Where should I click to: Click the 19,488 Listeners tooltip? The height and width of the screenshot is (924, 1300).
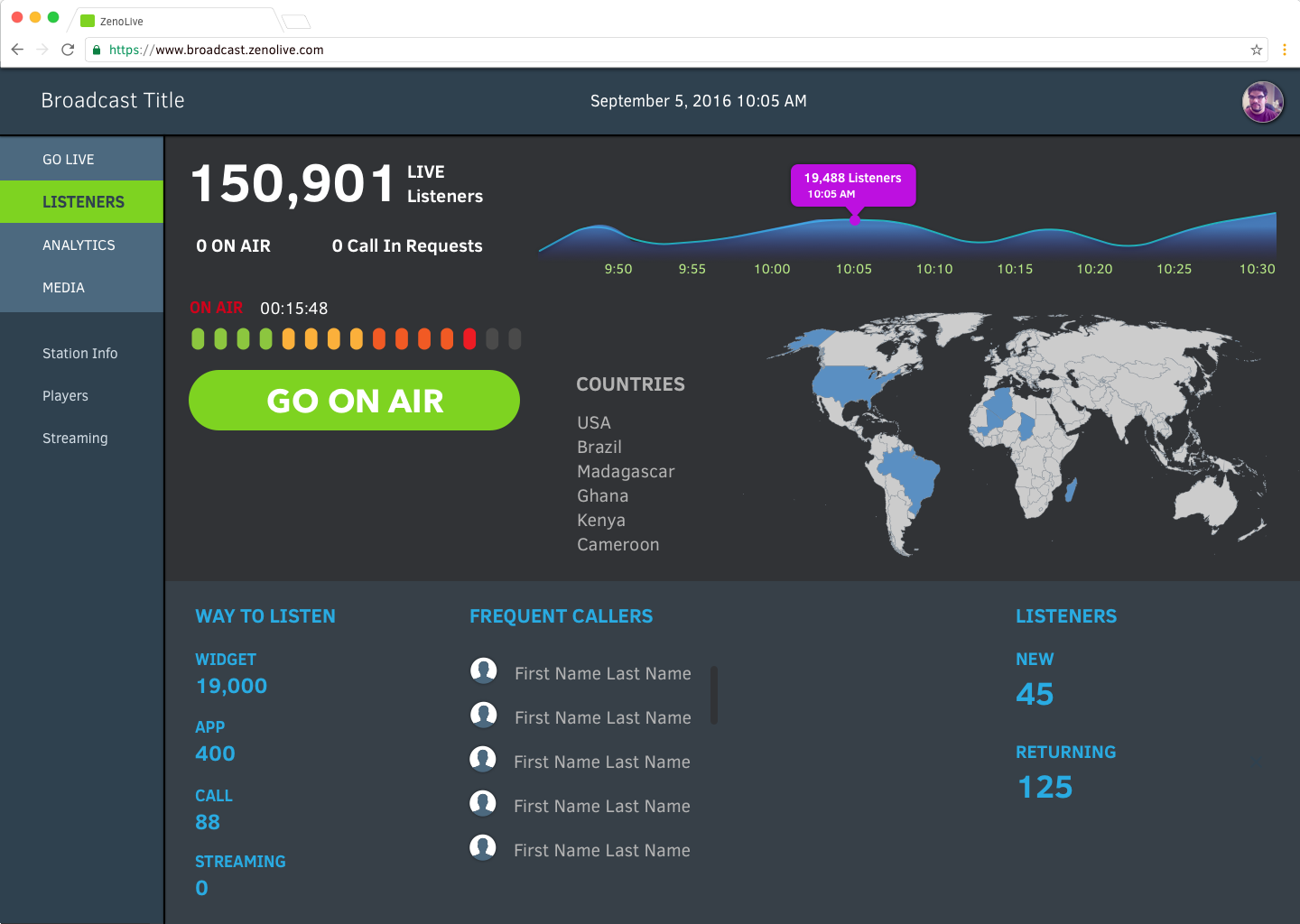pos(853,185)
